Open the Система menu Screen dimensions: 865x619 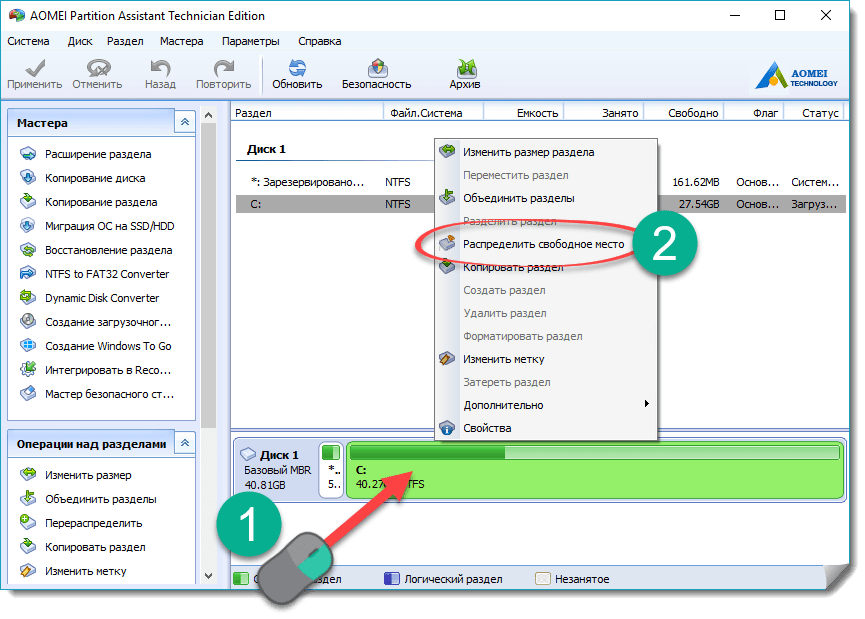coord(28,41)
